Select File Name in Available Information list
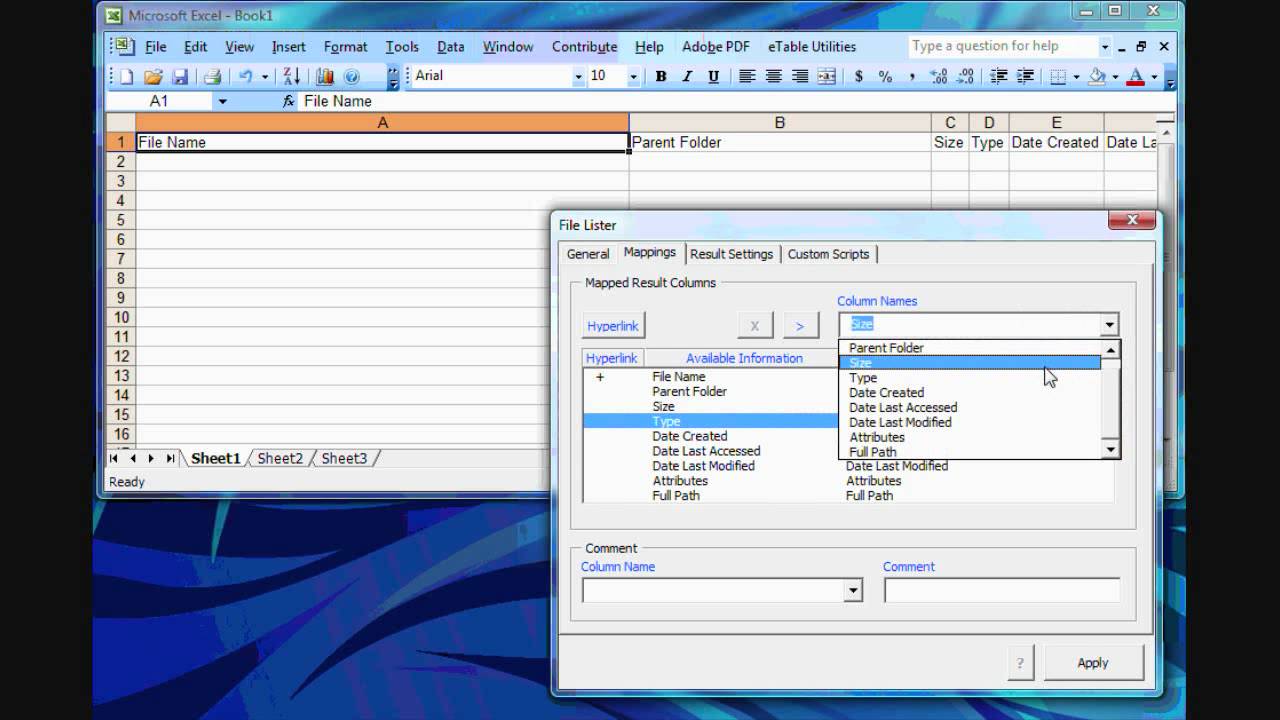Screen dimensions: 1280x720 (679, 377)
